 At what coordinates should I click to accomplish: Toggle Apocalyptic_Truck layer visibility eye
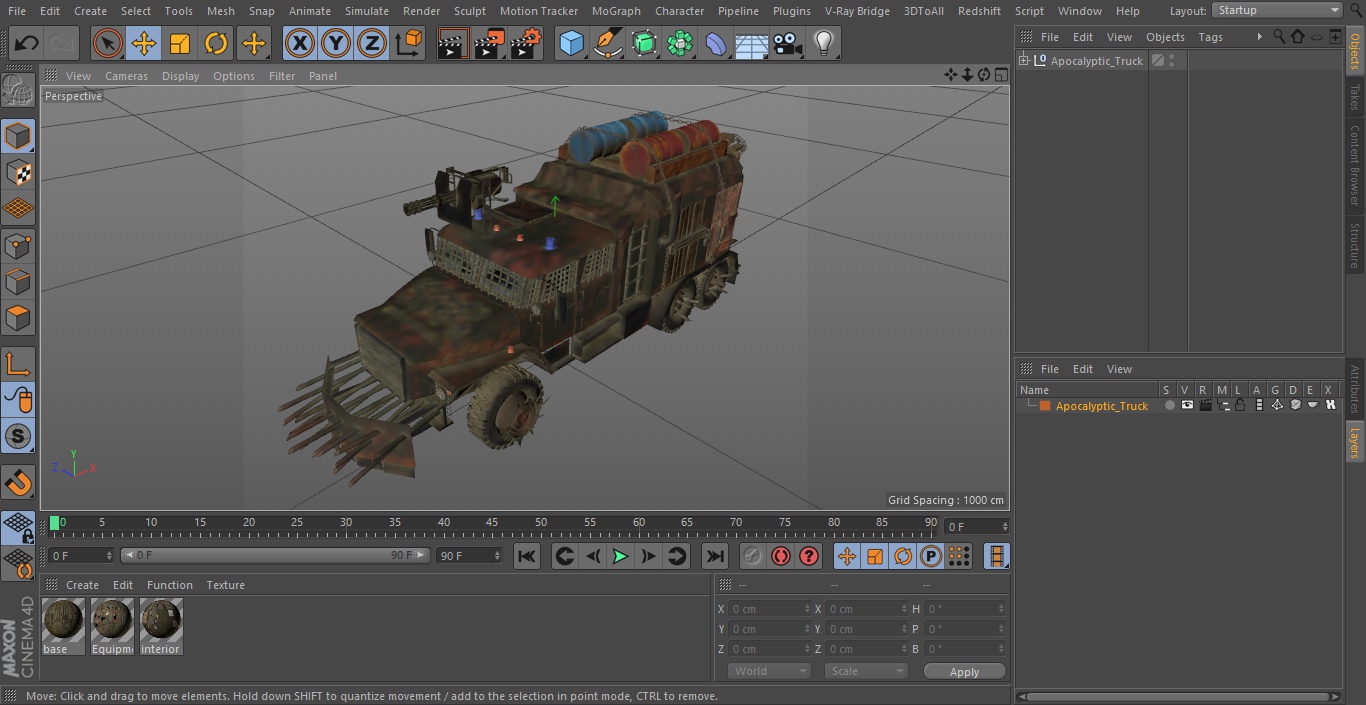click(1187, 405)
